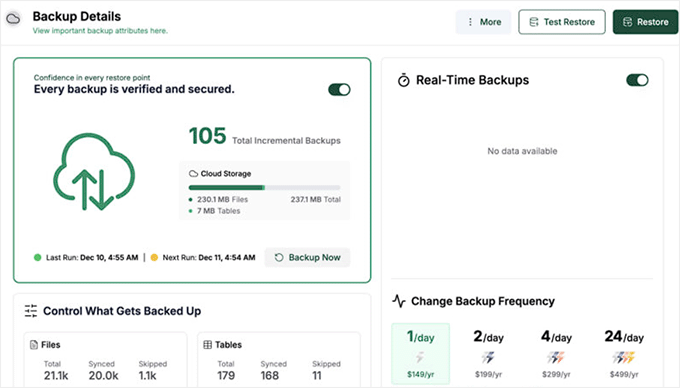Click the '$499/yr' price label

click(624, 374)
